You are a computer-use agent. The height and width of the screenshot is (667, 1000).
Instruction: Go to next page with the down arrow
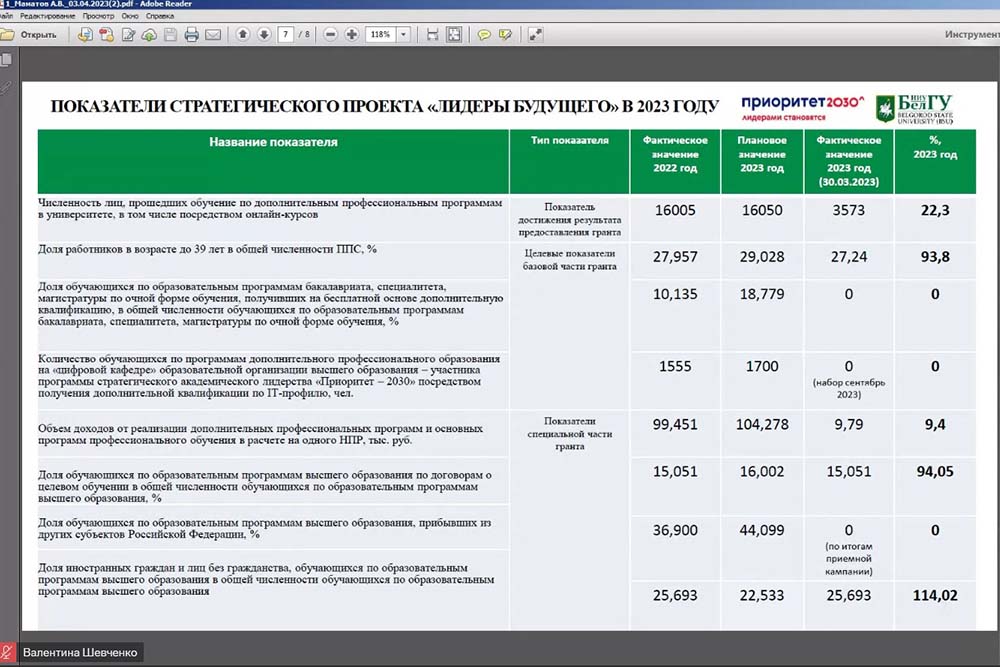pyautogui.click(x=264, y=34)
